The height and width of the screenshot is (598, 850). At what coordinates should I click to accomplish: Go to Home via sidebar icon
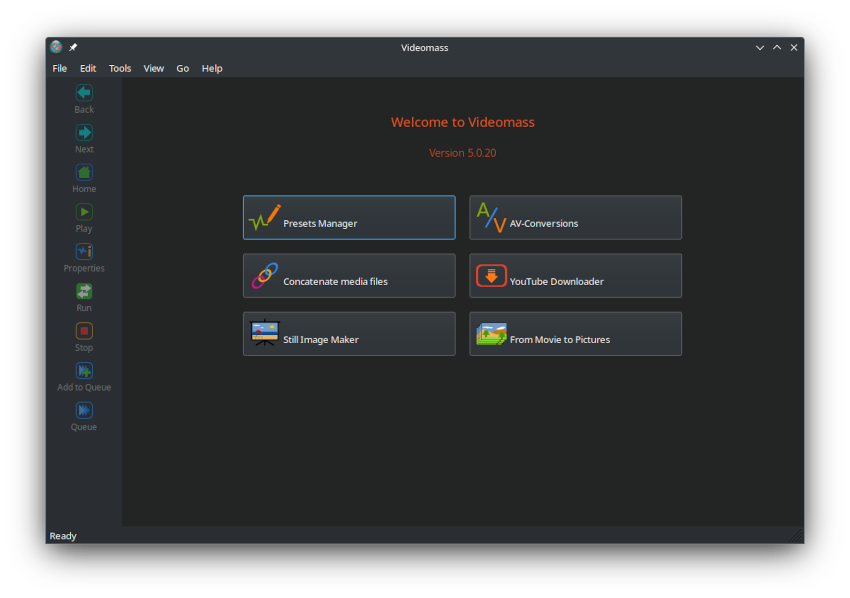84,172
